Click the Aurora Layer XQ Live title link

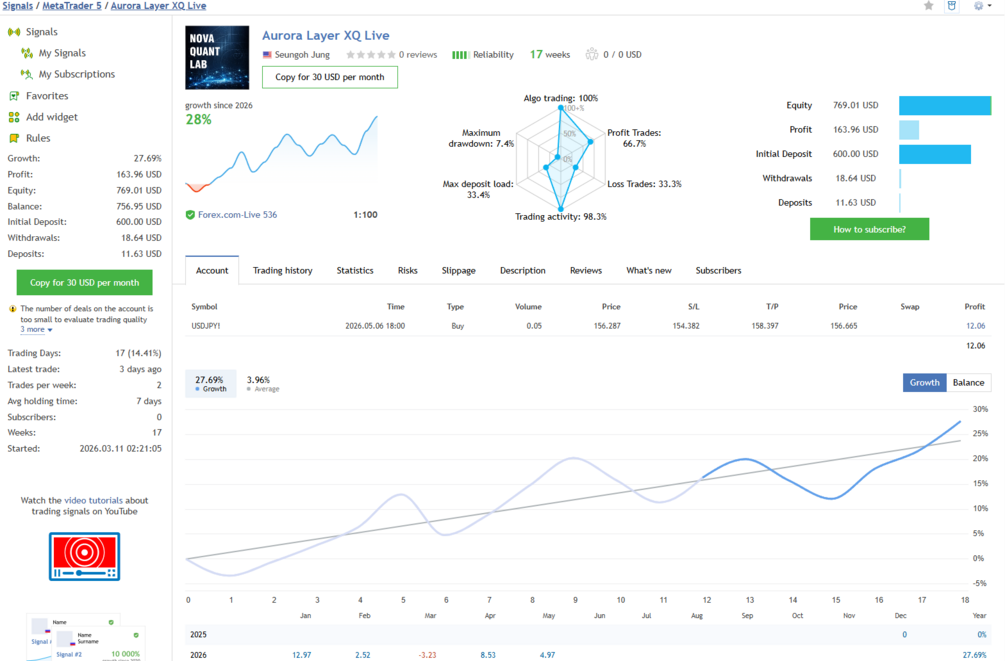pos(326,36)
